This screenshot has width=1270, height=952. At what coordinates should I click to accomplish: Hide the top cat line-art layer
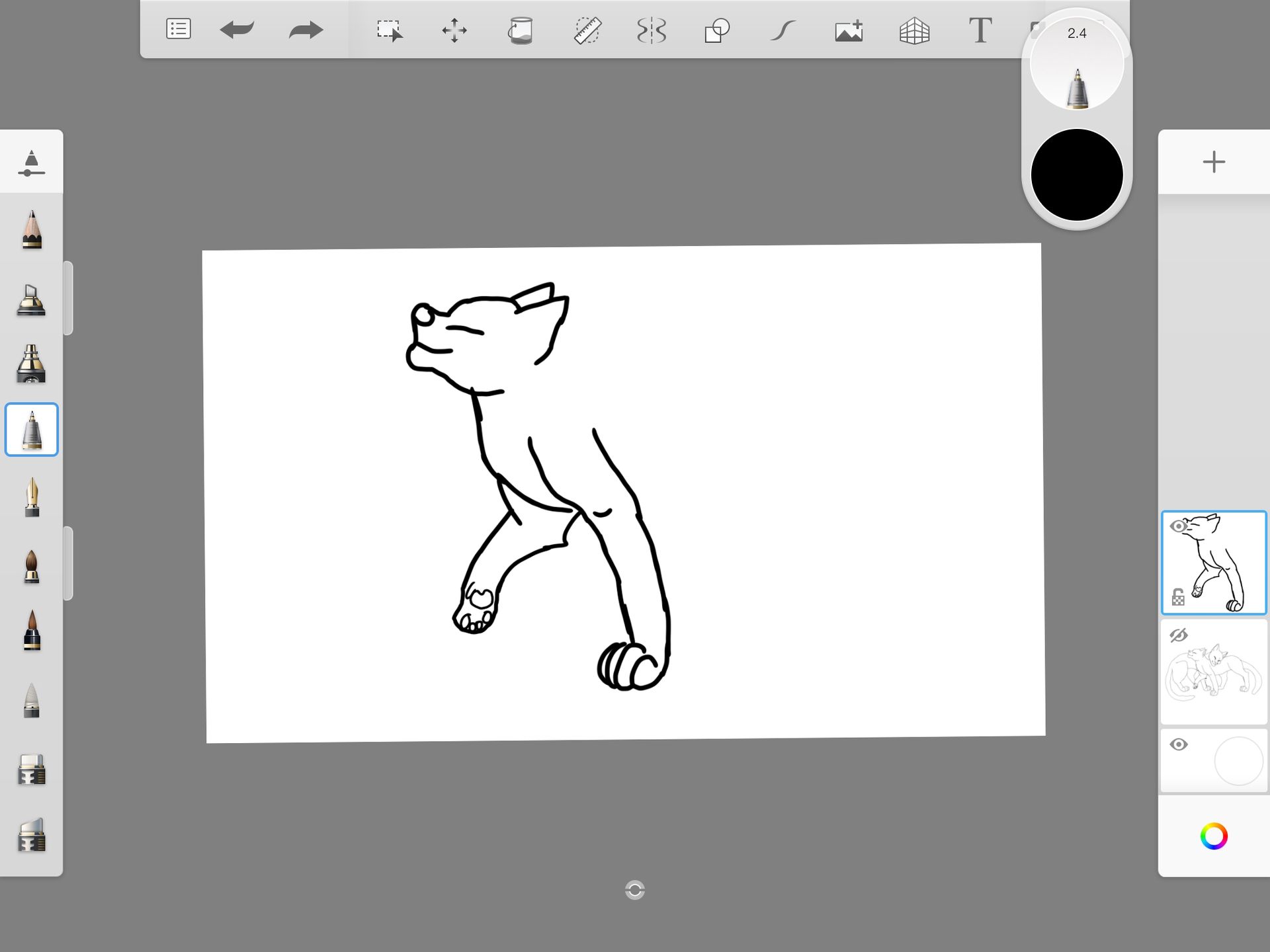pyautogui.click(x=1178, y=526)
